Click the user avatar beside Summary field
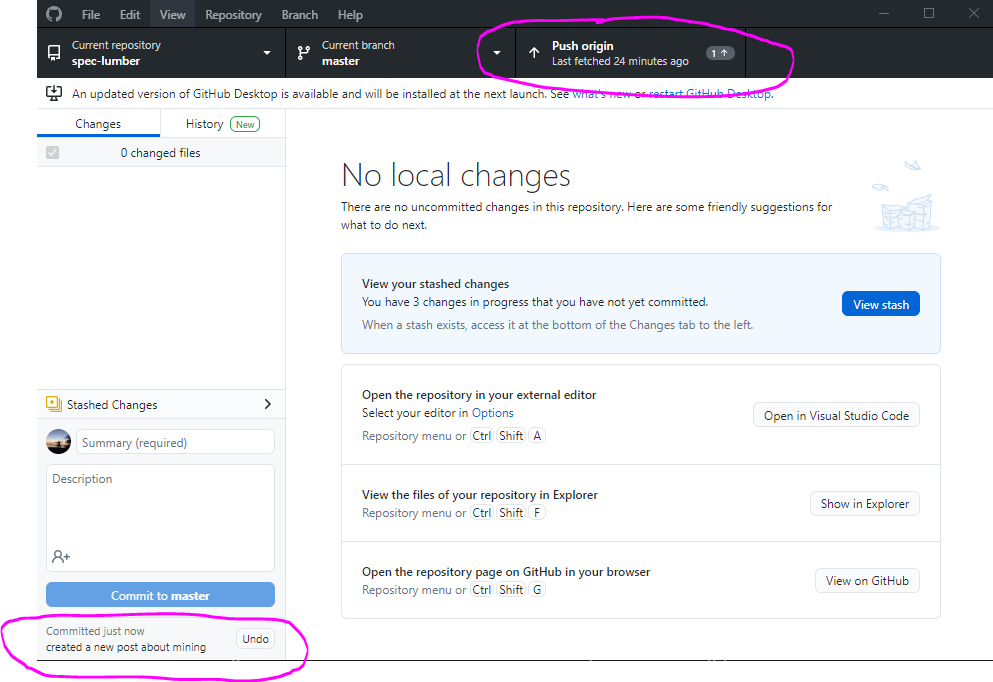The height and width of the screenshot is (682, 993). [59, 442]
